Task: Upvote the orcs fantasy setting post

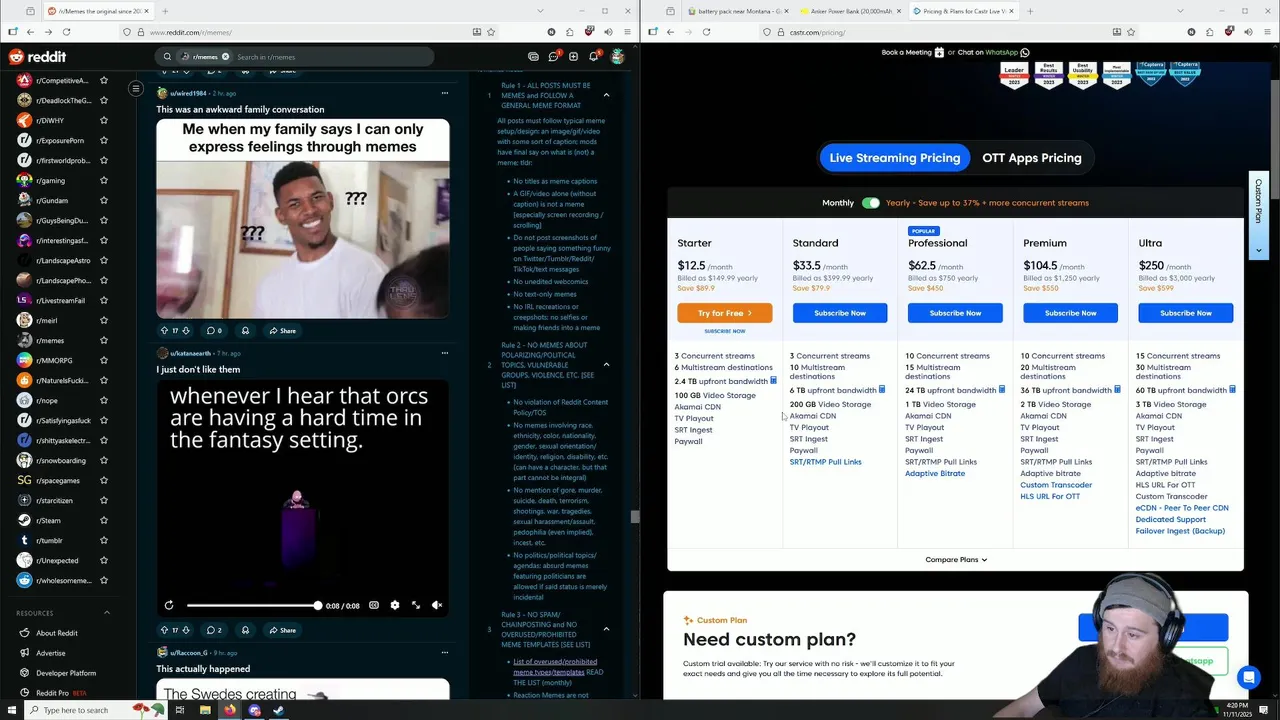Action: 164,630
